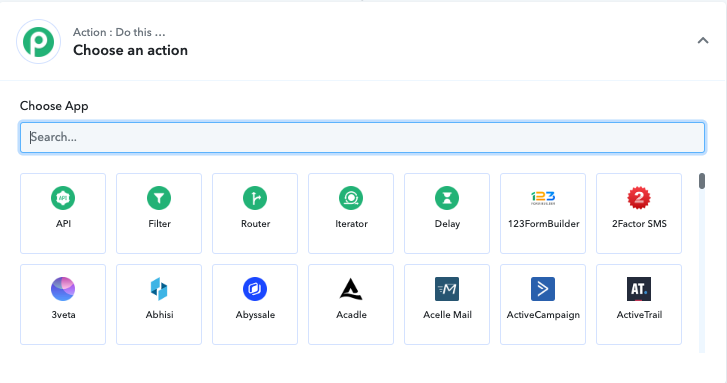Click the Action : Do this subtitle
Screen dimensions: 727x383
pos(119,32)
